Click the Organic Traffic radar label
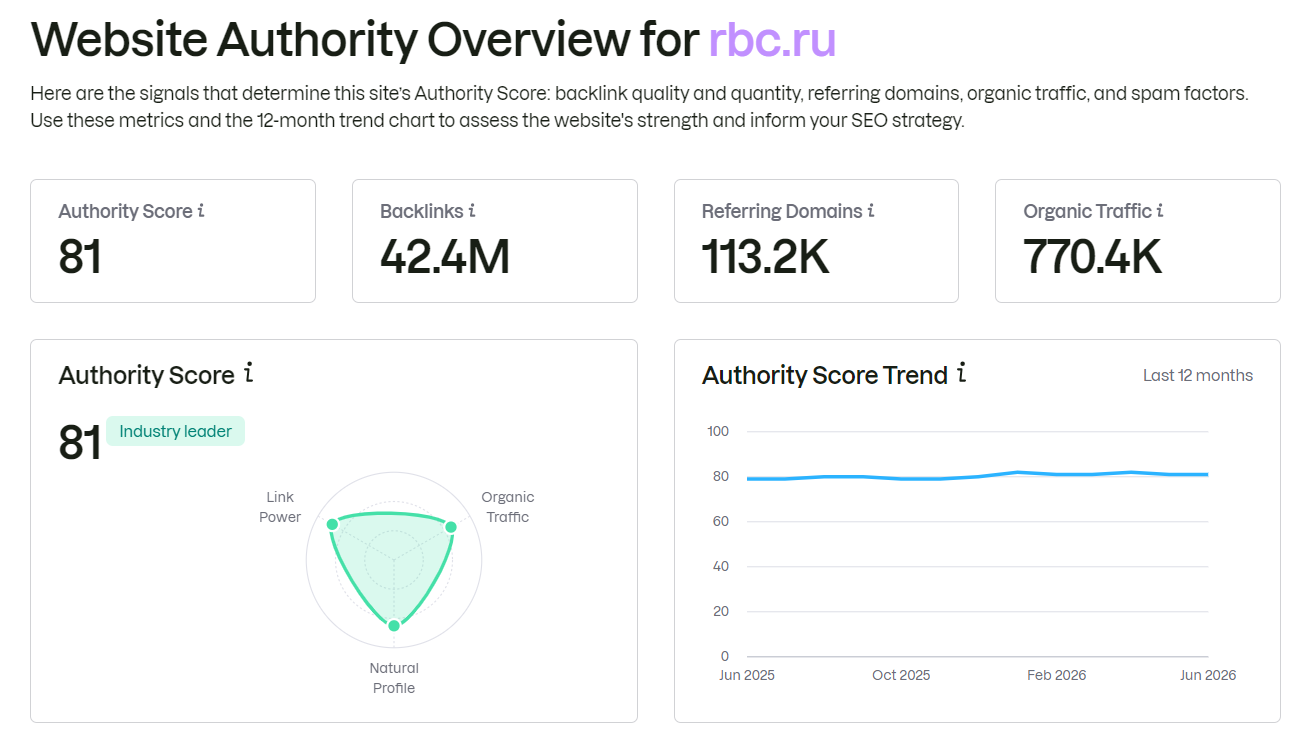This screenshot has width=1315, height=753. [x=508, y=507]
